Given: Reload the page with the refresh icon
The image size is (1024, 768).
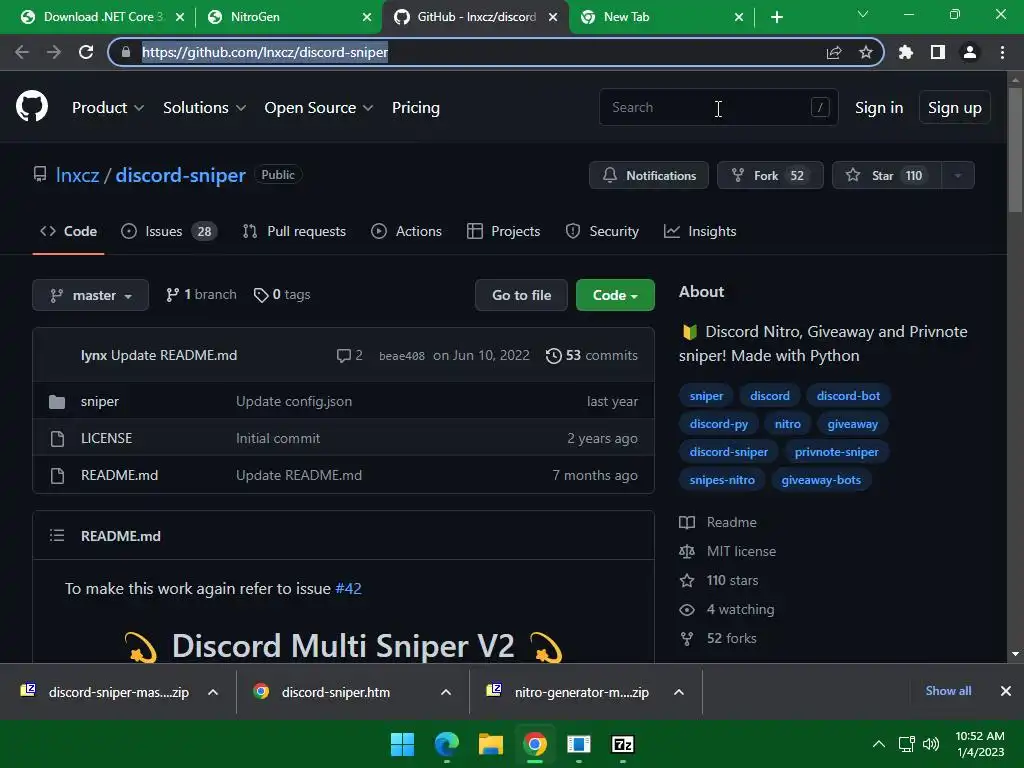Looking at the screenshot, I should click(86, 52).
